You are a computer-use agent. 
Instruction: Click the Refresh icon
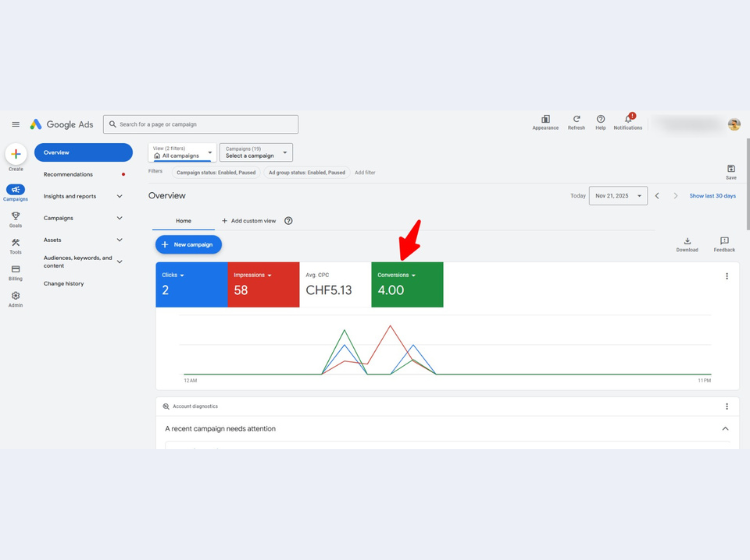tap(576, 119)
